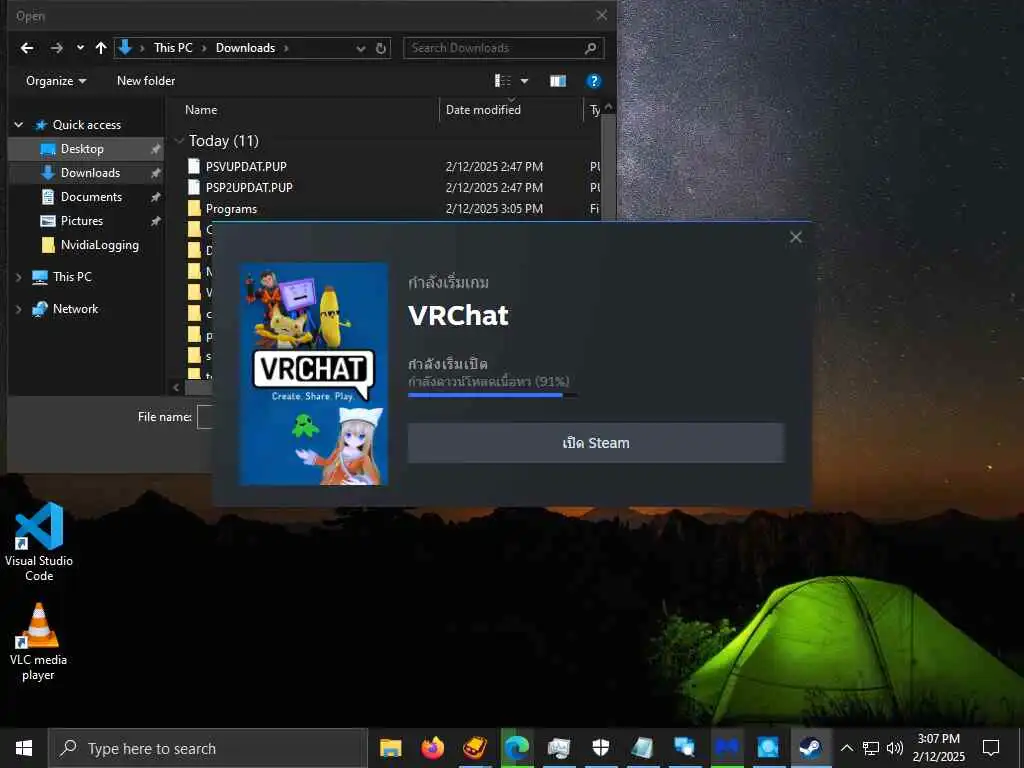Screen dimensions: 1024x768
Task: Launch Firefox from the taskbar
Action: 432,748
